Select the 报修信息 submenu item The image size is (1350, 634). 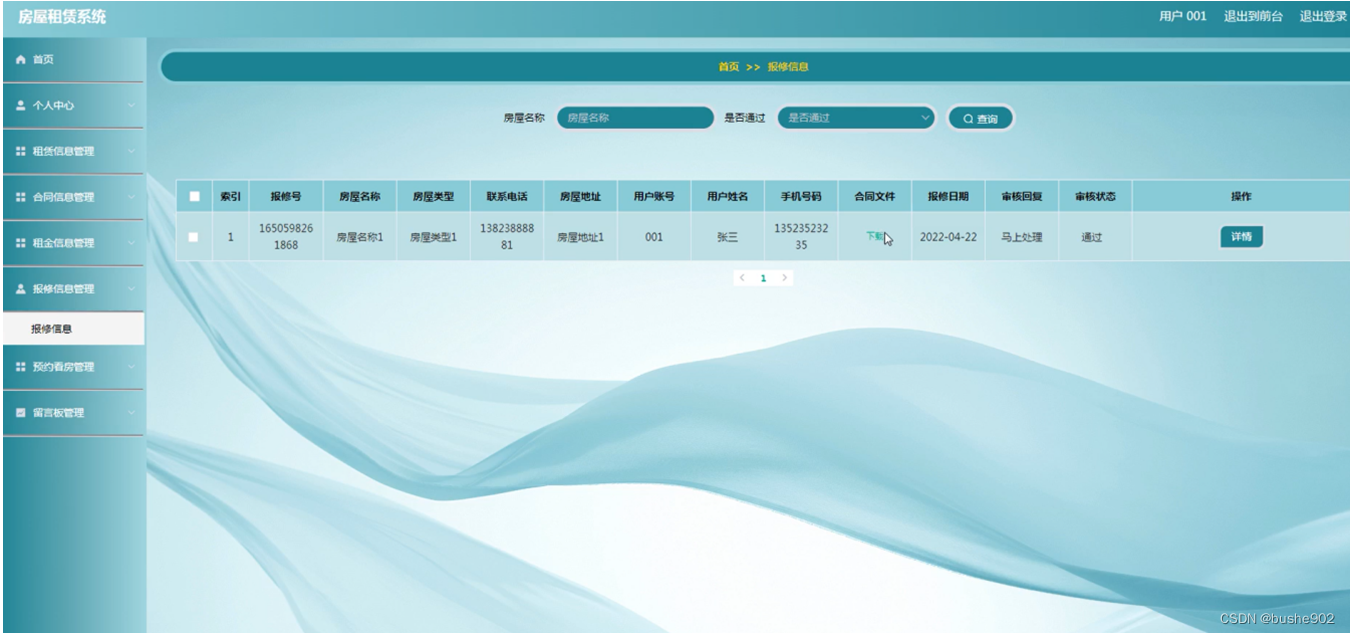(x=73, y=328)
